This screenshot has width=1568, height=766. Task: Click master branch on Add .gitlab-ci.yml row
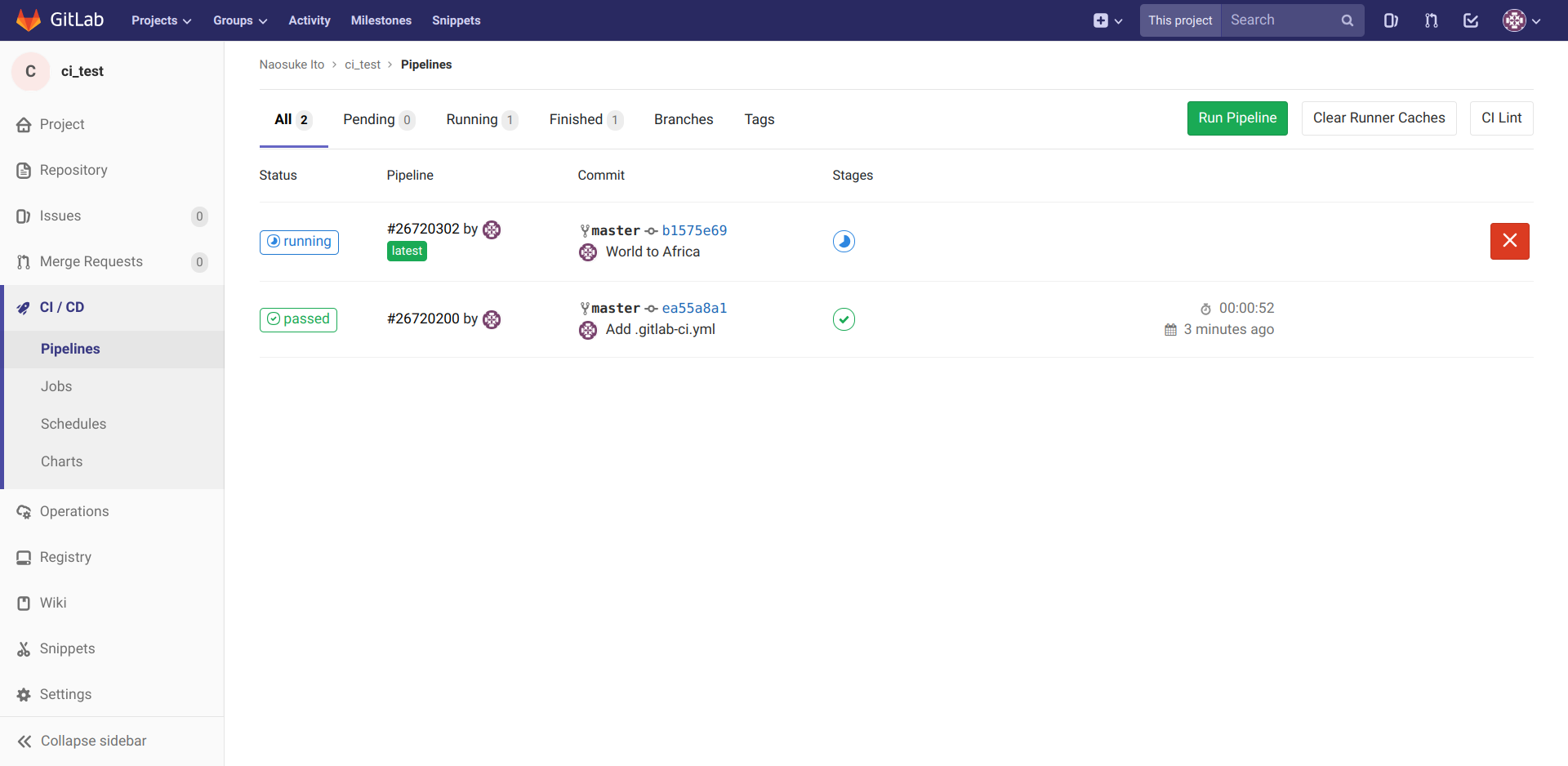coord(616,308)
